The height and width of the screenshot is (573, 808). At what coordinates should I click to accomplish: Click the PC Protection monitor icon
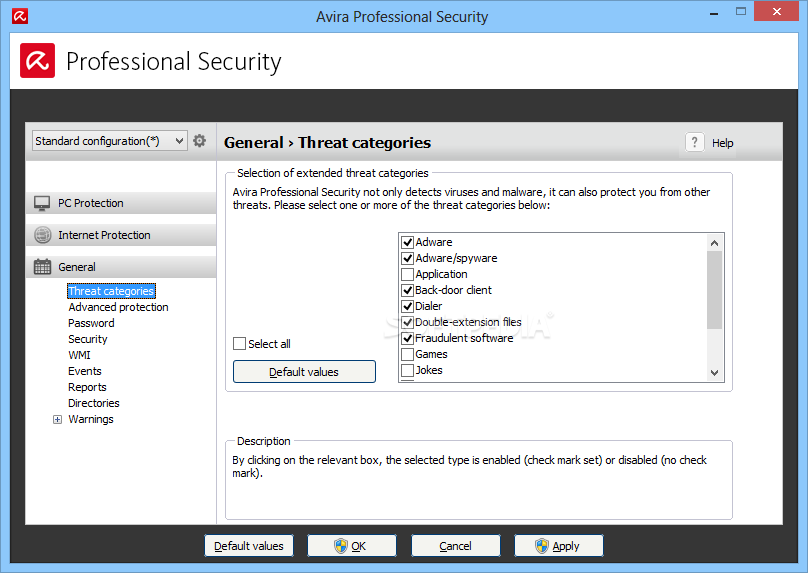42,204
